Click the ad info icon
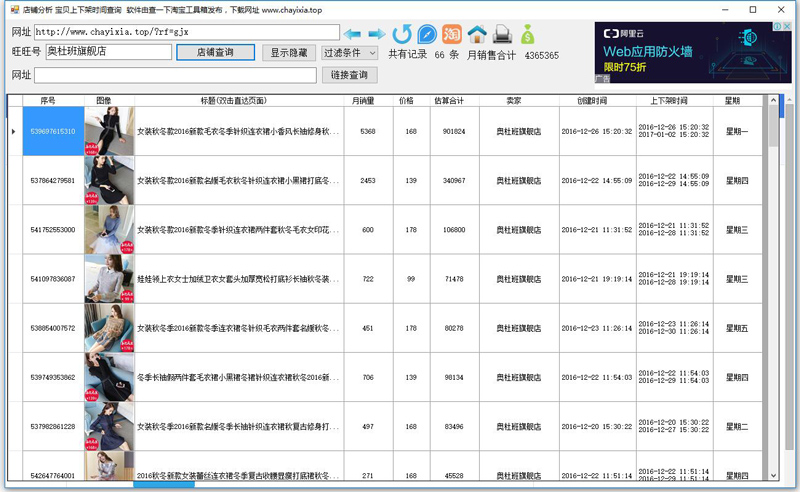This screenshot has height=492, width=800. point(779,26)
